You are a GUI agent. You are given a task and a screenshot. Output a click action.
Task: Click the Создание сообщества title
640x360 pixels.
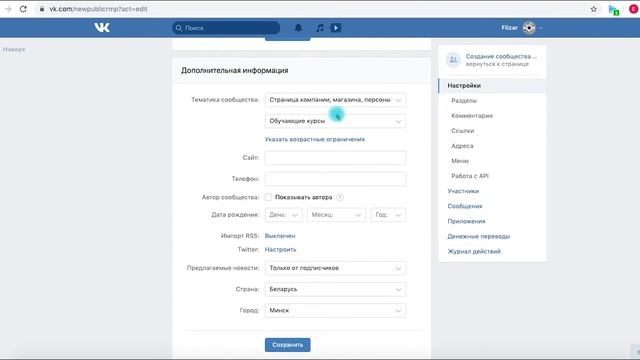(x=501, y=56)
